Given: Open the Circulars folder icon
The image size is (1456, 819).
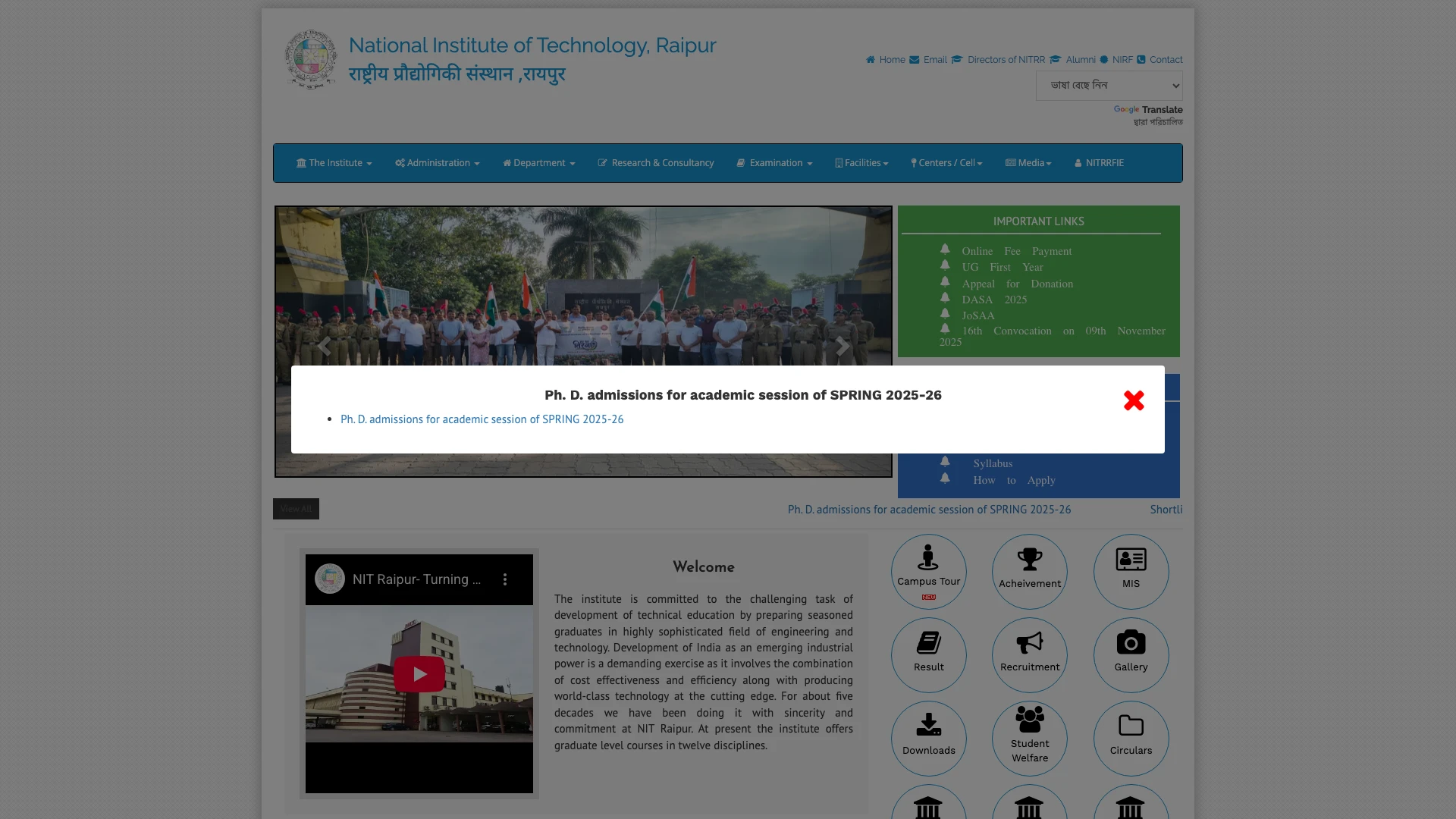Looking at the screenshot, I should coord(1131,739).
